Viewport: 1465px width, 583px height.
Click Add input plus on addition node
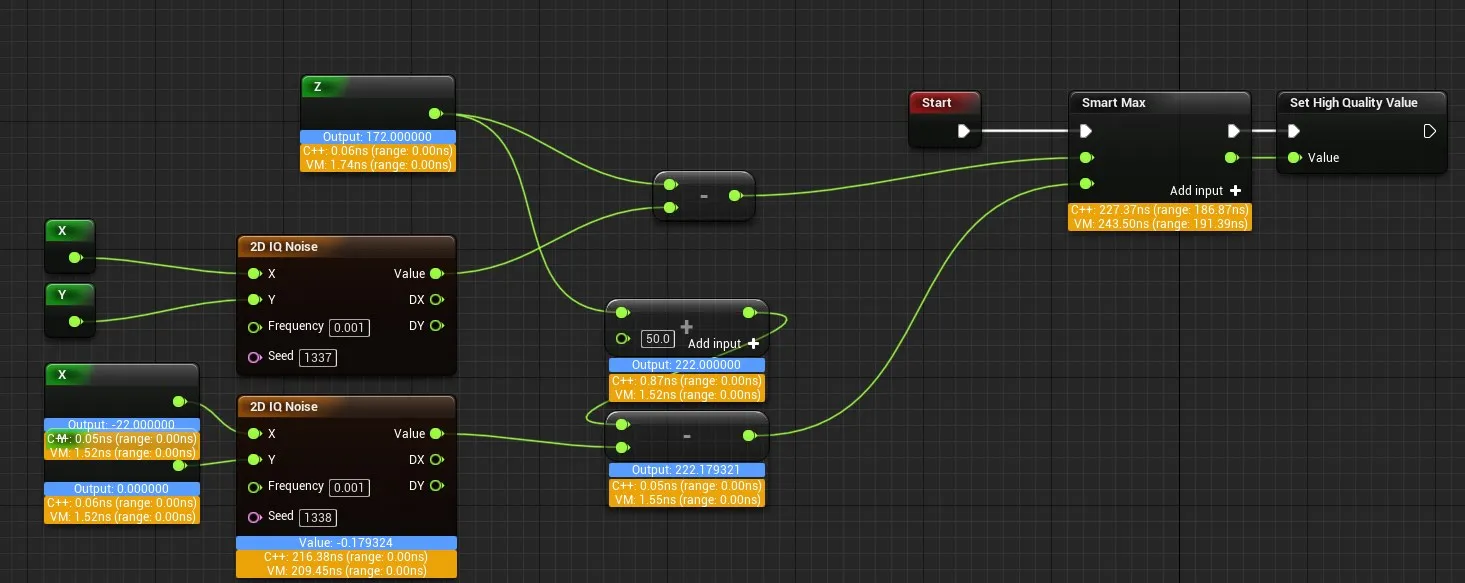click(x=753, y=344)
